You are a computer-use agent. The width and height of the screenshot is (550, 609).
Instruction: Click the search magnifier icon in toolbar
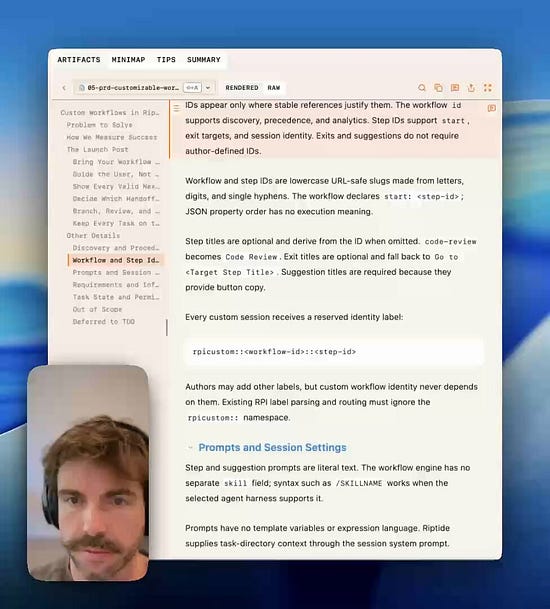click(x=421, y=88)
